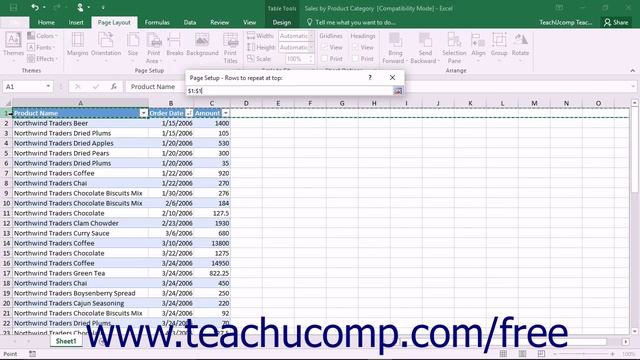Open theme Fonts options
Screen dimensions: 640x360
click(x=41, y=47)
